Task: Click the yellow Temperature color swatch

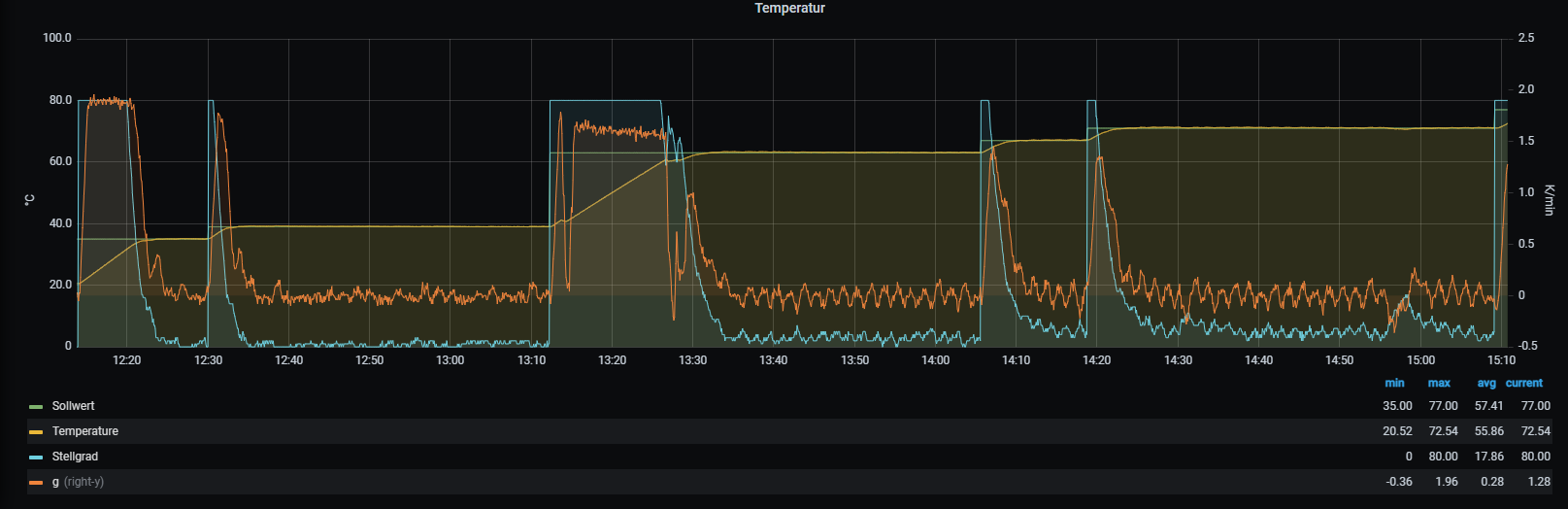Action: 36,432
